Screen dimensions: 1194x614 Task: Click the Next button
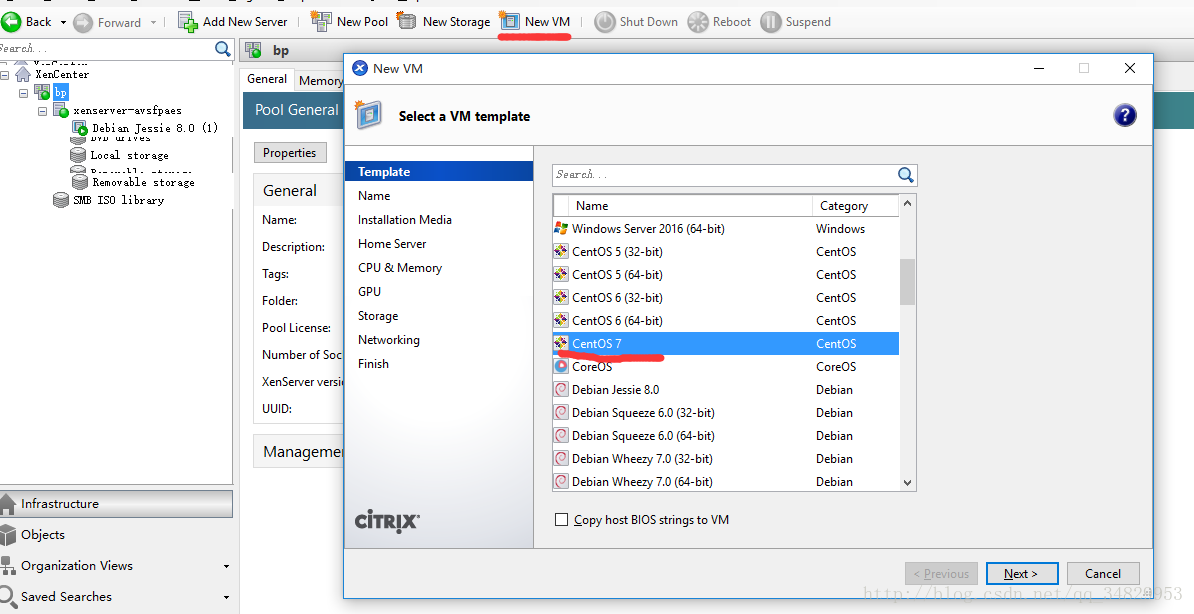pos(1021,573)
